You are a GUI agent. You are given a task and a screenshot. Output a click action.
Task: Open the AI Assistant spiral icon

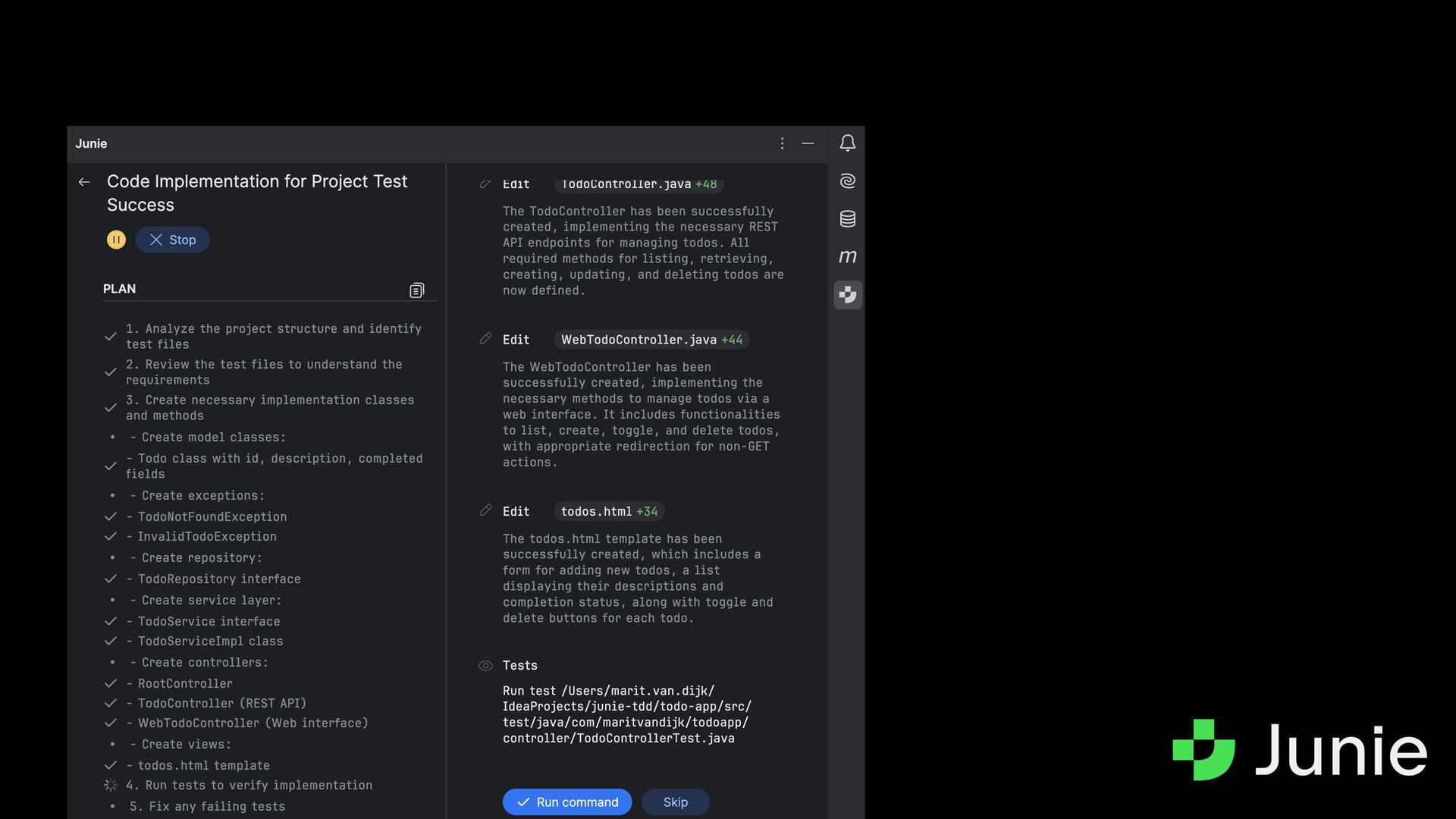point(847,181)
